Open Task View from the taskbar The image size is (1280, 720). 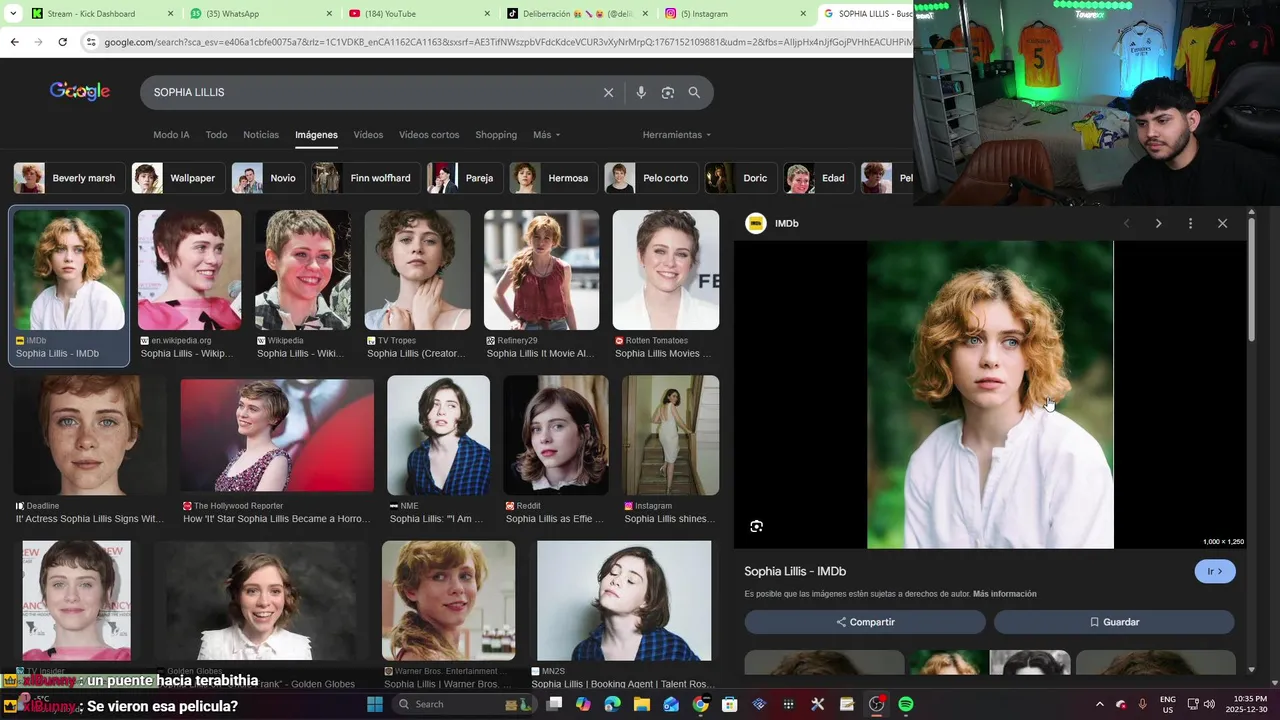[554, 704]
